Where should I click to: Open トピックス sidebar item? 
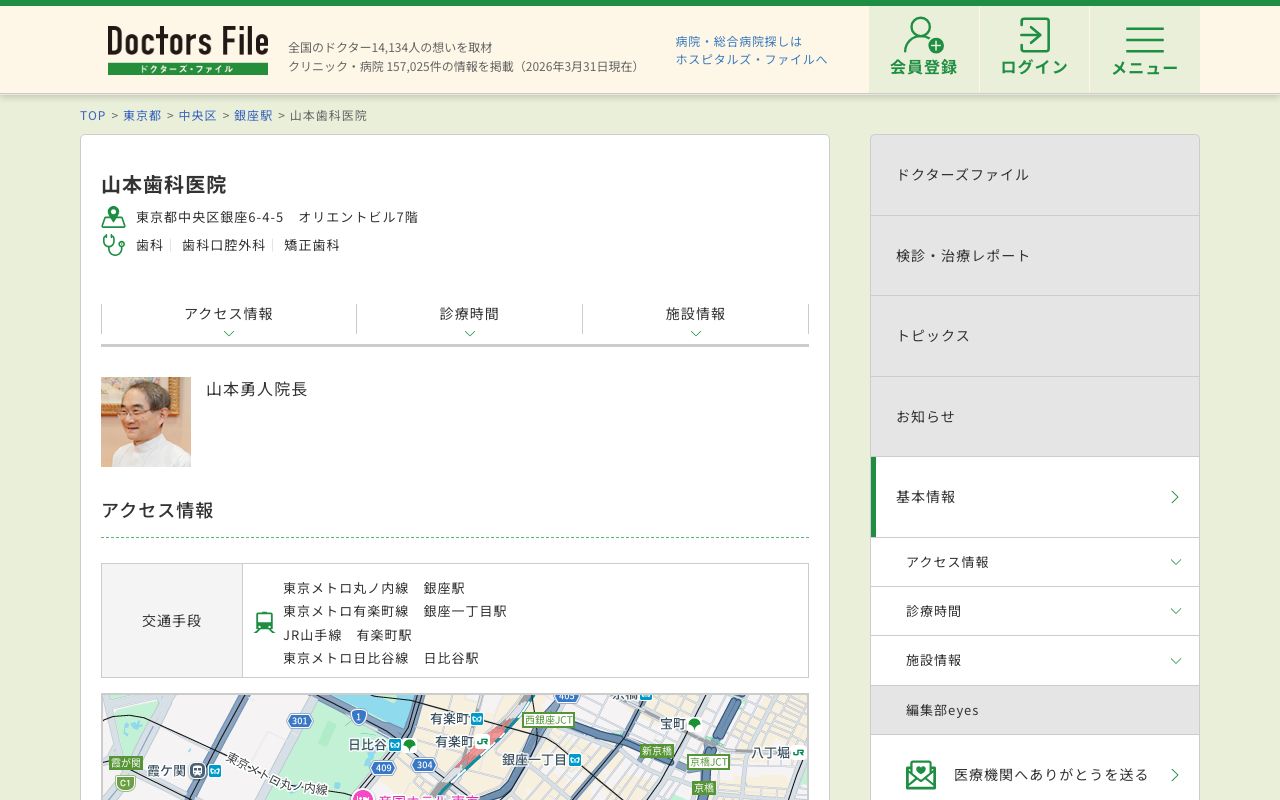[x=1035, y=336]
